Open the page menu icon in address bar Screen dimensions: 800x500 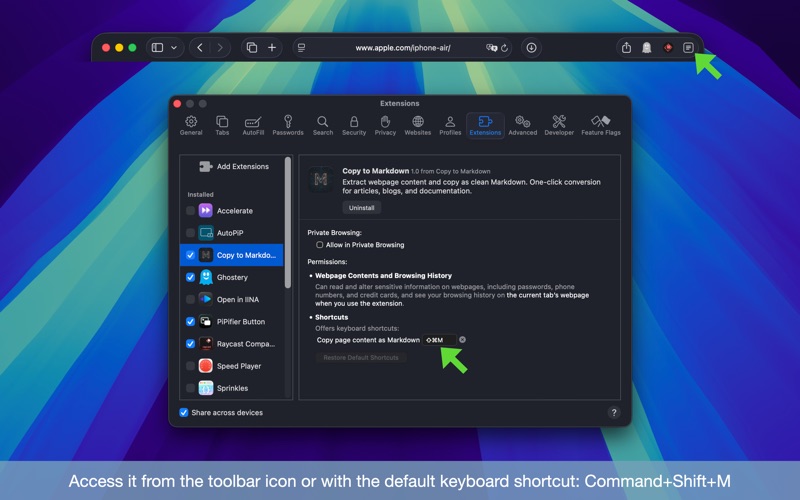302,47
